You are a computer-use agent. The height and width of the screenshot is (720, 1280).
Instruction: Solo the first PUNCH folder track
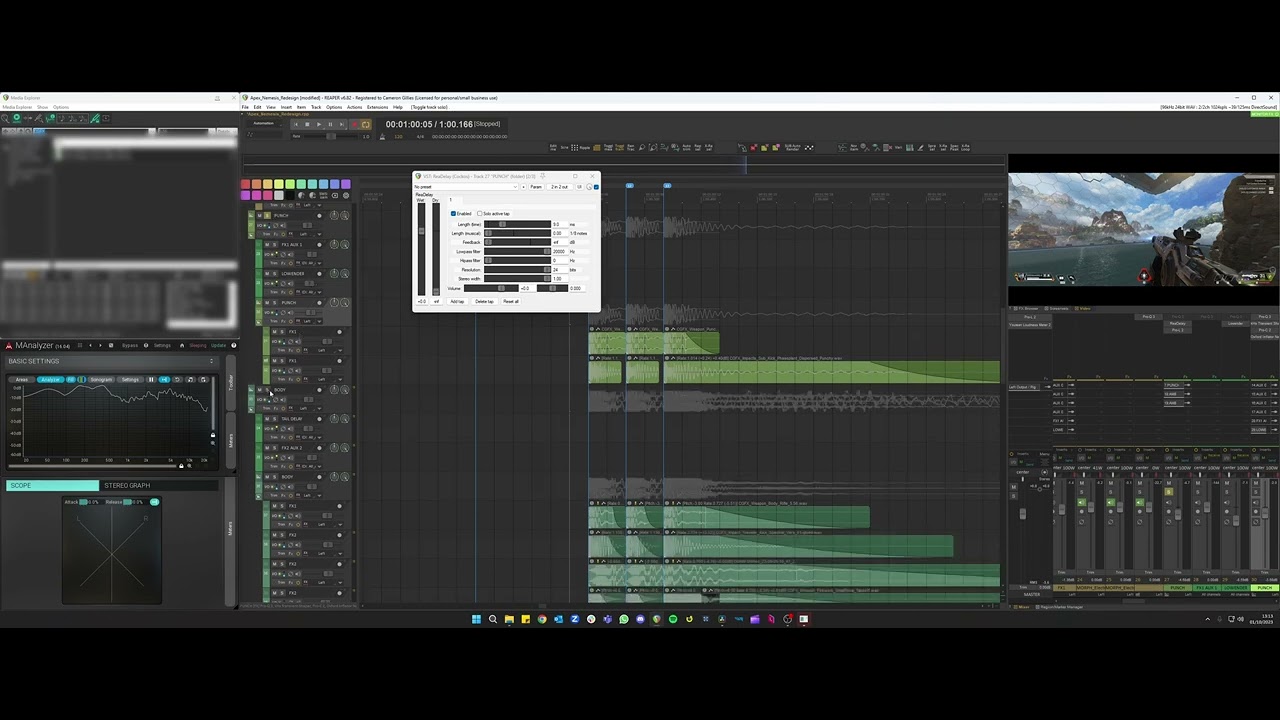click(x=267, y=216)
